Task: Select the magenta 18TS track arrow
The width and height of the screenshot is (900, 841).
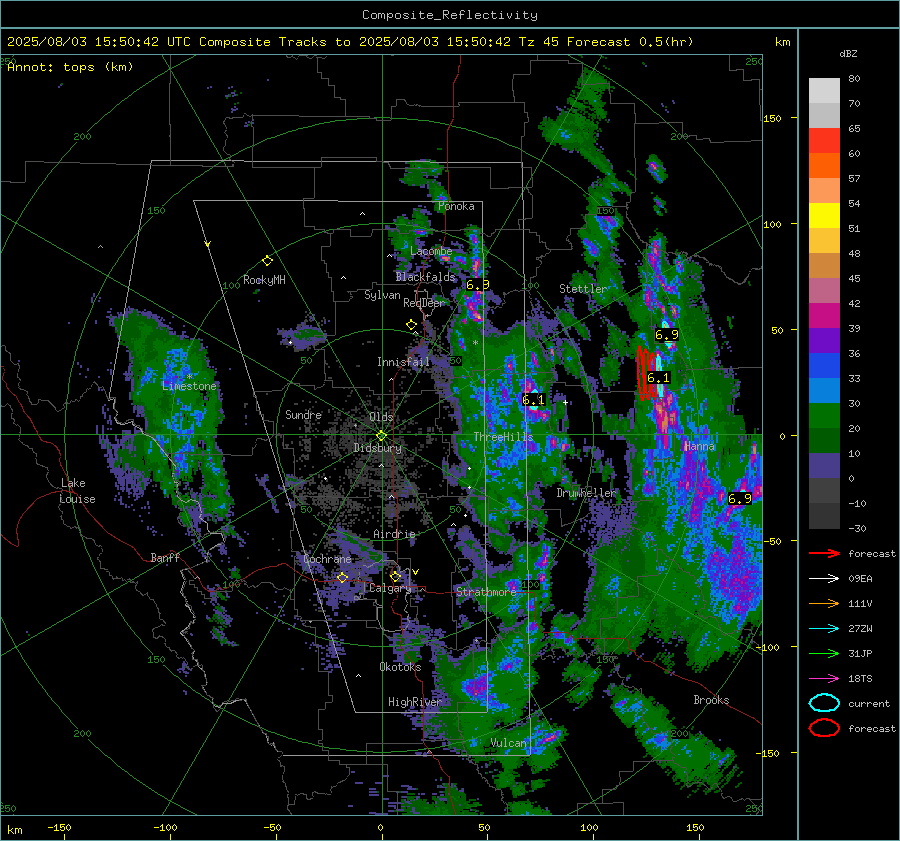Action: [x=824, y=679]
